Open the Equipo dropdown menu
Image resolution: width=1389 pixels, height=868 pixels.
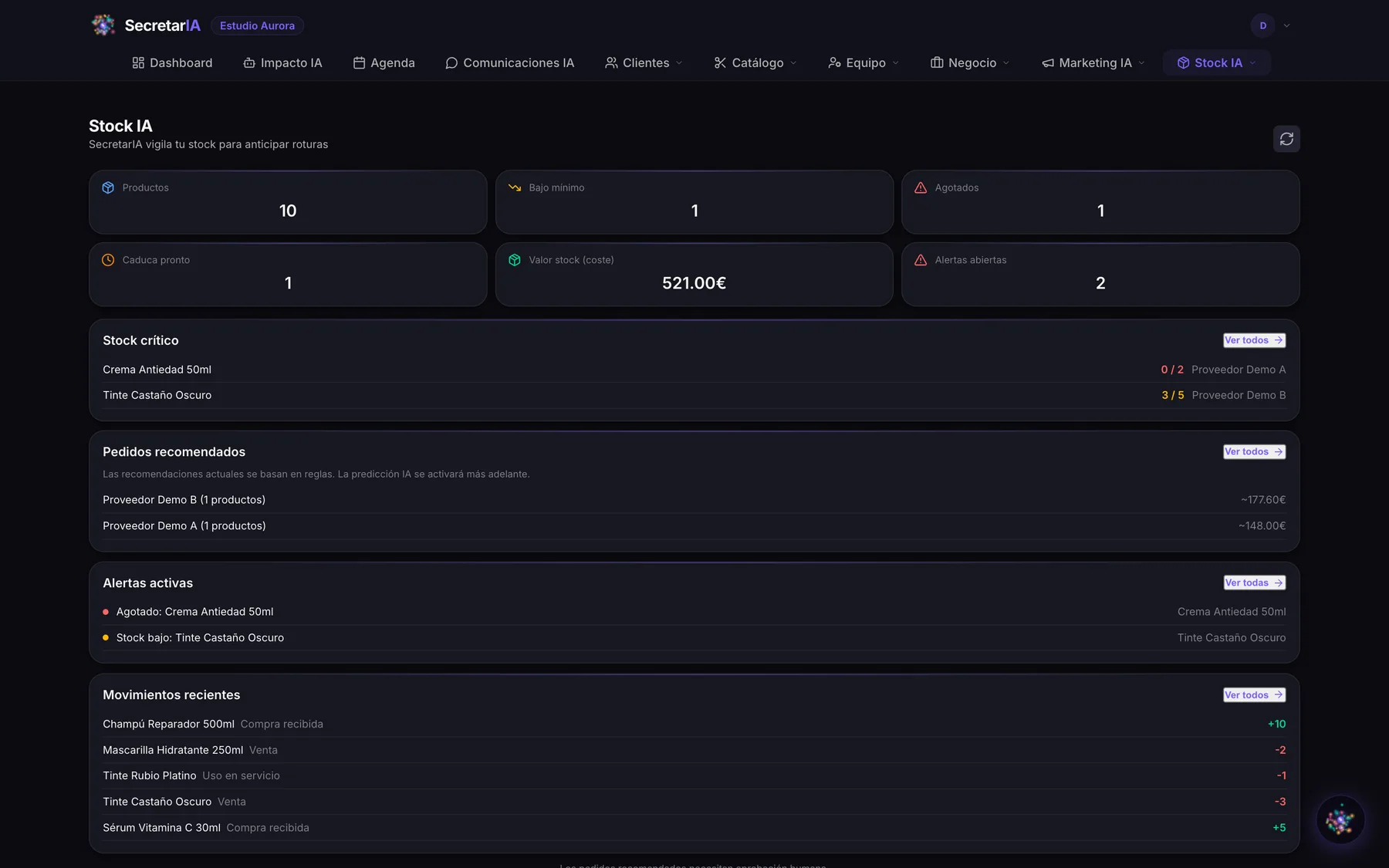863,62
